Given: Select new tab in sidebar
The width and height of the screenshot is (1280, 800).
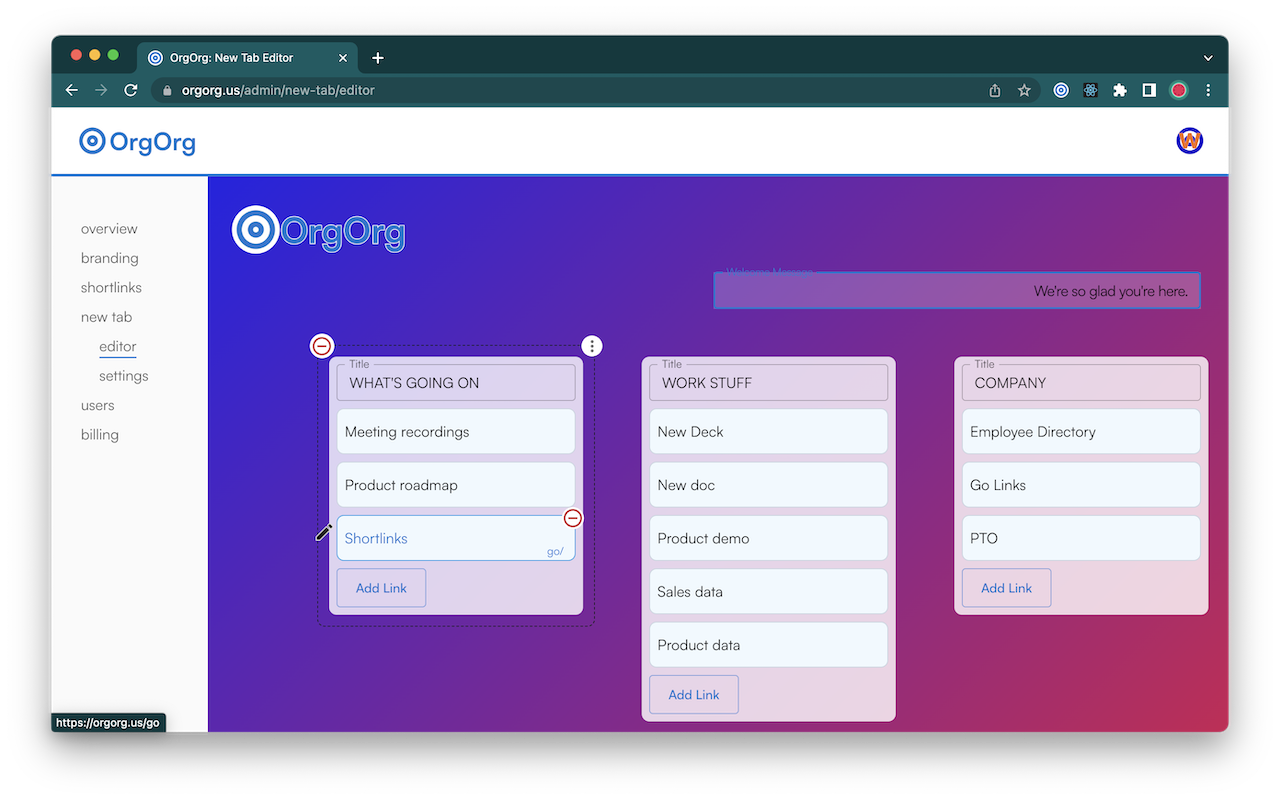Looking at the screenshot, I should click(106, 317).
